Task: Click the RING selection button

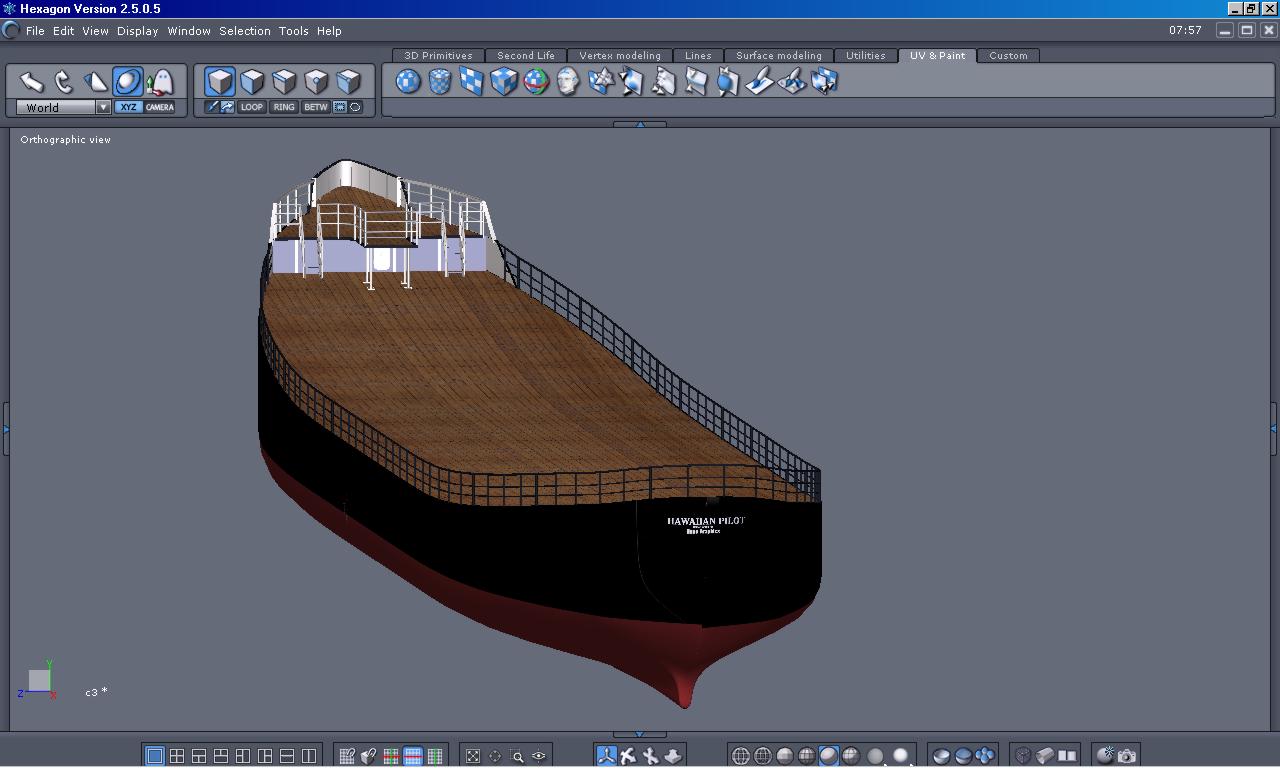Action: click(284, 107)
